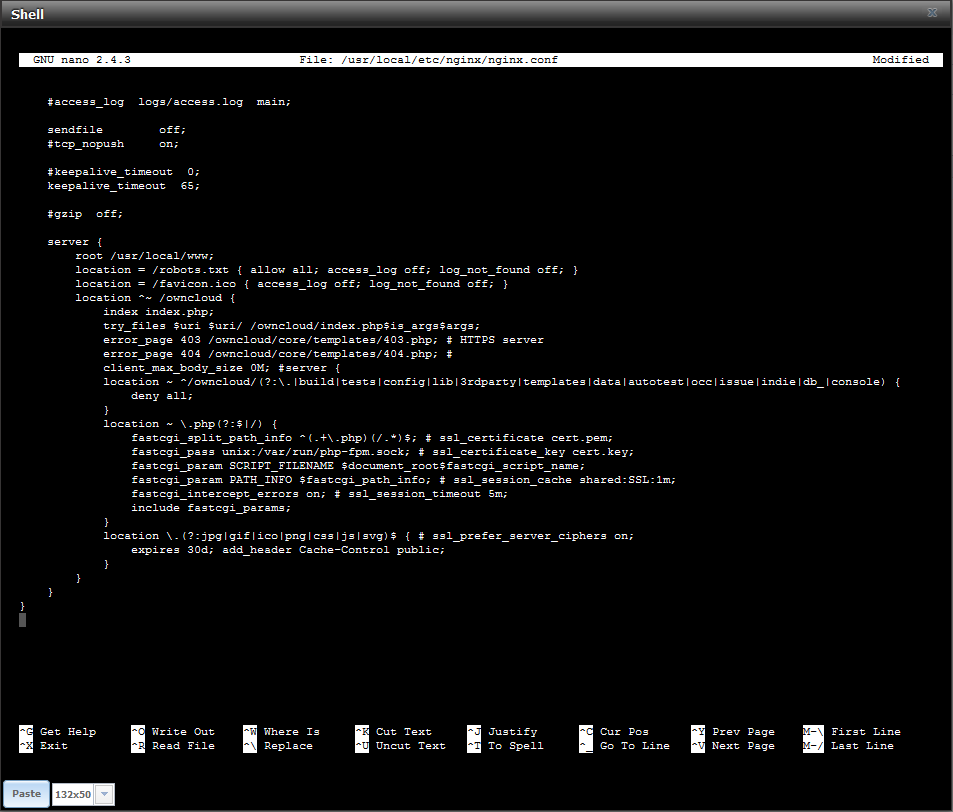Click the 'deny all;' line
This screenshot has height=812, width=953.
pyautogui.click(x=162, y=396)
